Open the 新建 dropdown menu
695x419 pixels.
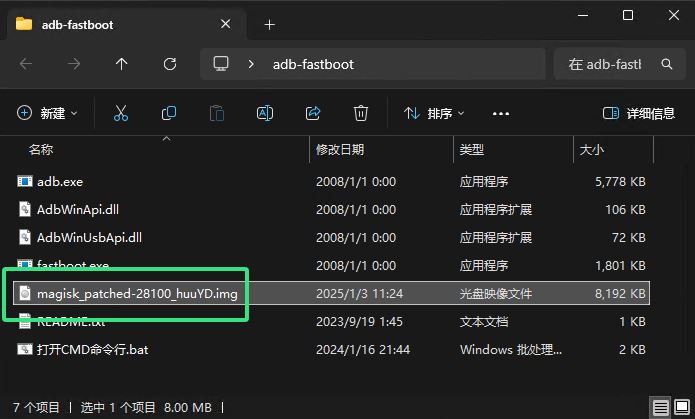47,114
